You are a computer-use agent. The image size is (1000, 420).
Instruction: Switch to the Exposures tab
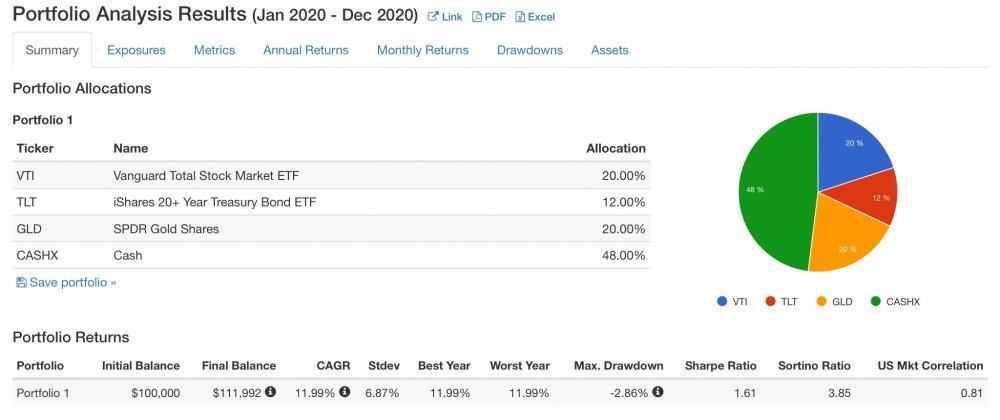click(136, 50)
